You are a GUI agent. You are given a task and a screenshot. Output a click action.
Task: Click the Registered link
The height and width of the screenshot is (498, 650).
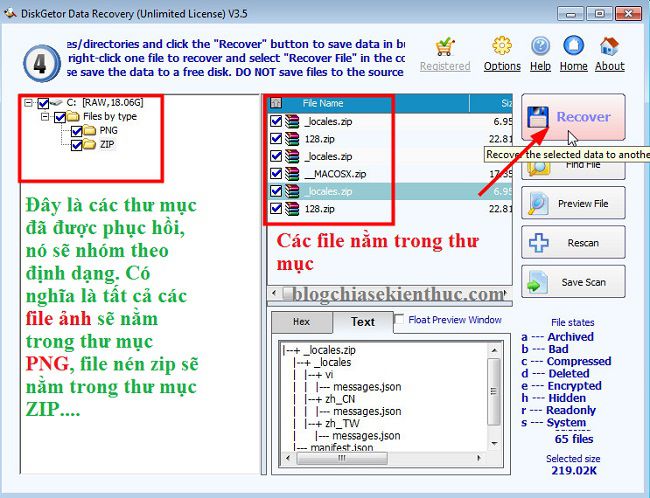(x=445, y=66)
